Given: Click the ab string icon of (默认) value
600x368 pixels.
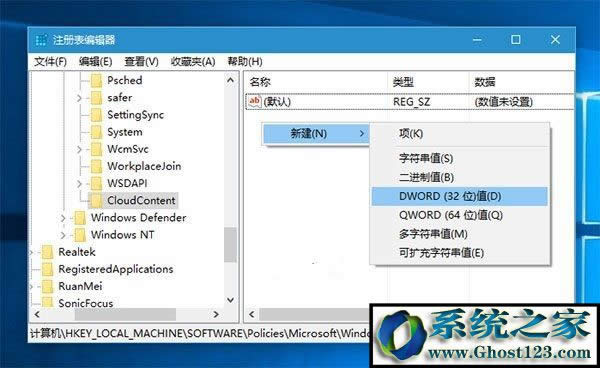Looking at the screenshot, I should click(x=254, y=101).
